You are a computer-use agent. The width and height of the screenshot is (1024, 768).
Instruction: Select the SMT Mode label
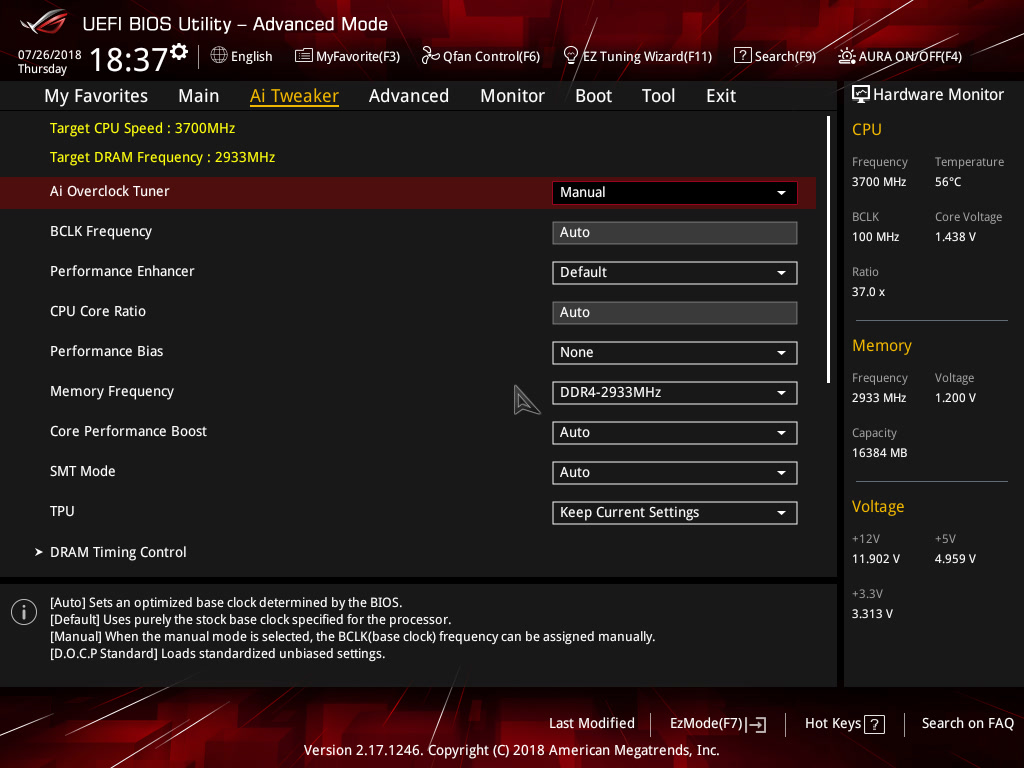82,472
